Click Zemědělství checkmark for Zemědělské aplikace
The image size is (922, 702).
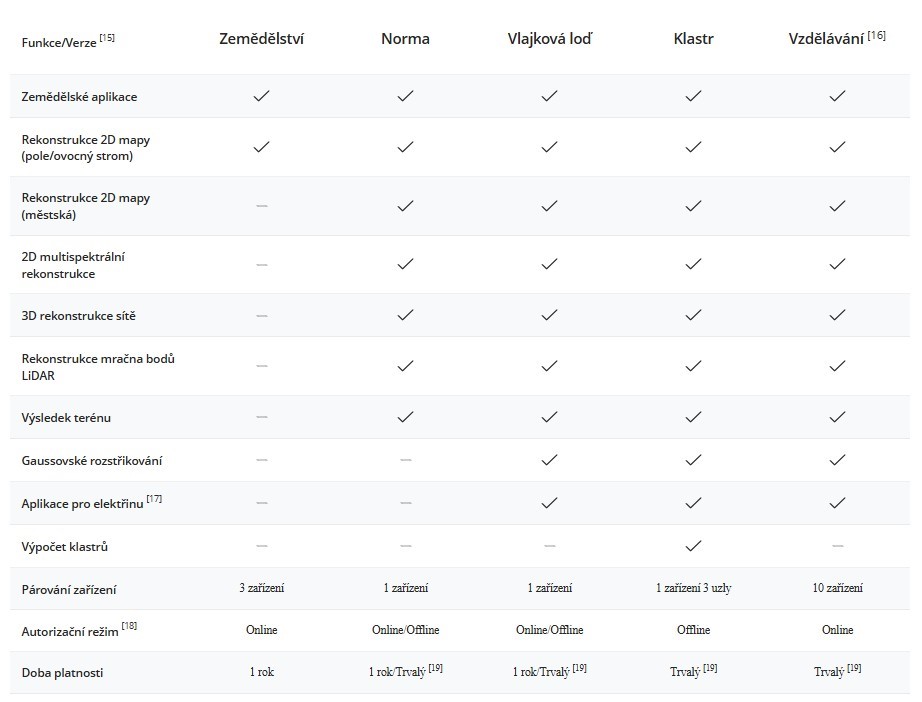pyautogui.click(x=261, y=96)
